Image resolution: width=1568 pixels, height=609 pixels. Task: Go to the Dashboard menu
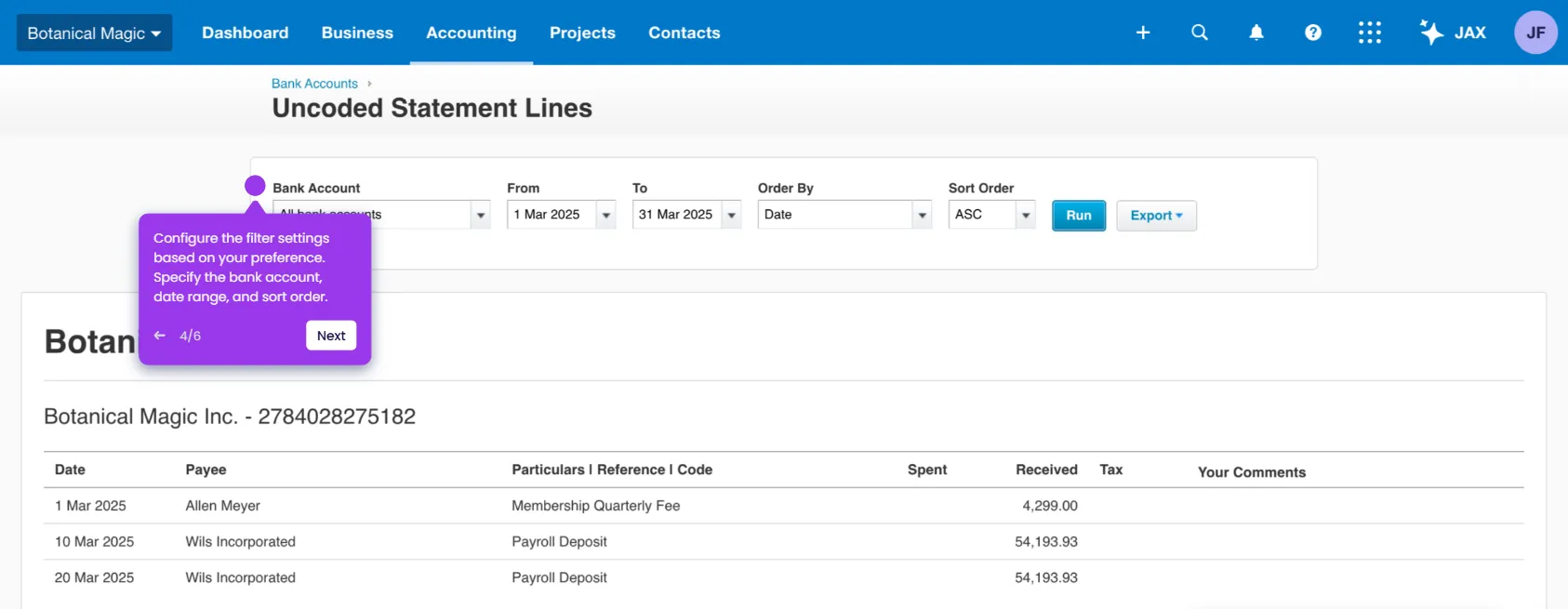[x=246, y=33]
